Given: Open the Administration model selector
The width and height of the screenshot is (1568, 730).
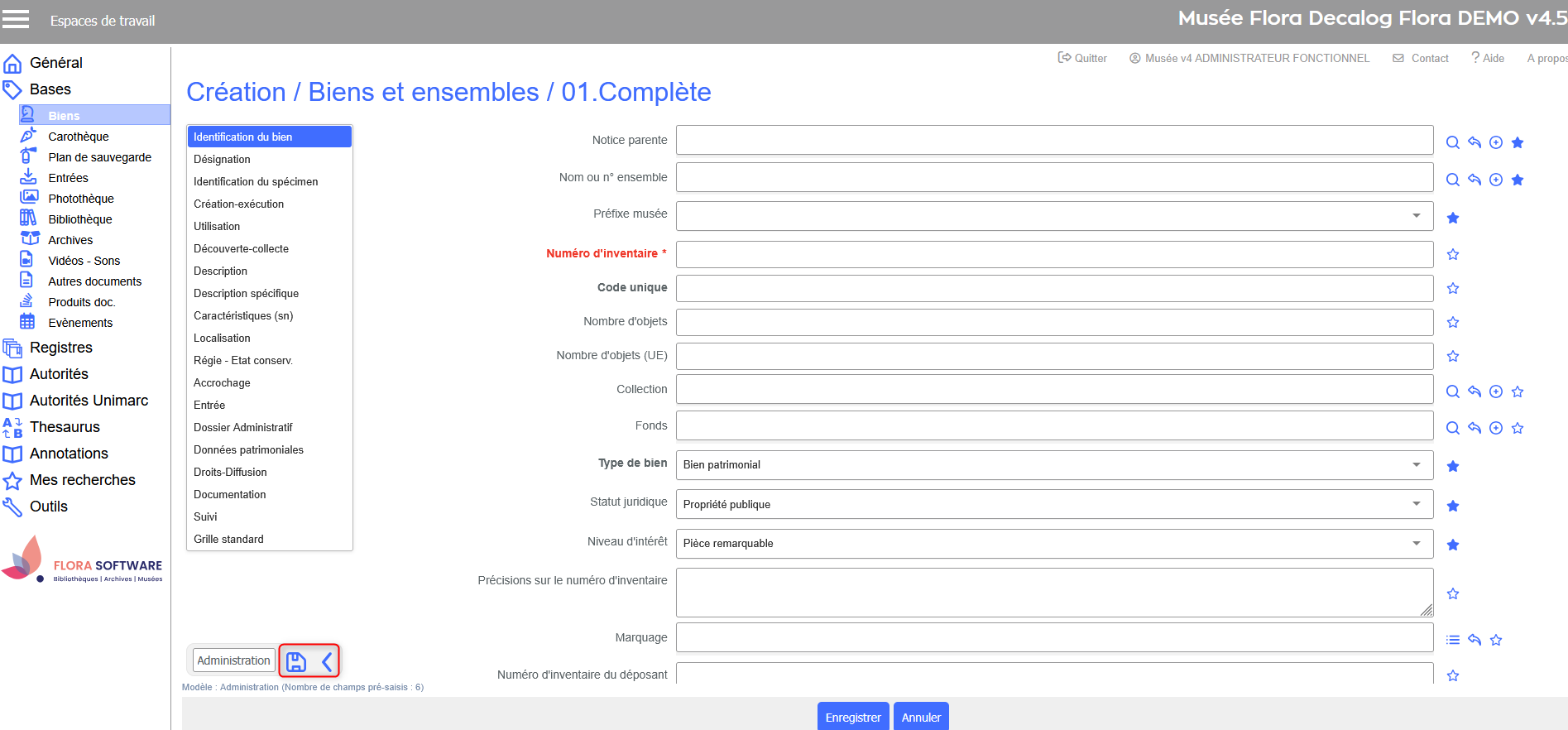Looking at the screenshot, I should [233, 660].
